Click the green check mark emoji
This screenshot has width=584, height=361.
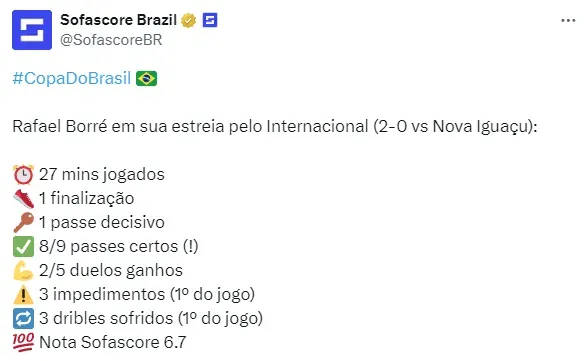click(x=23, y=247)
